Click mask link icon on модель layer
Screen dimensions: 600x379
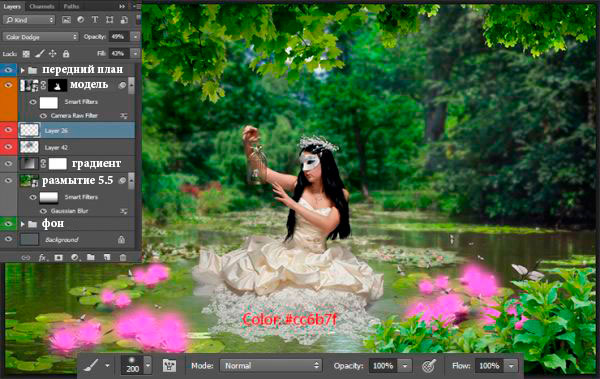(x=43, y=85)
